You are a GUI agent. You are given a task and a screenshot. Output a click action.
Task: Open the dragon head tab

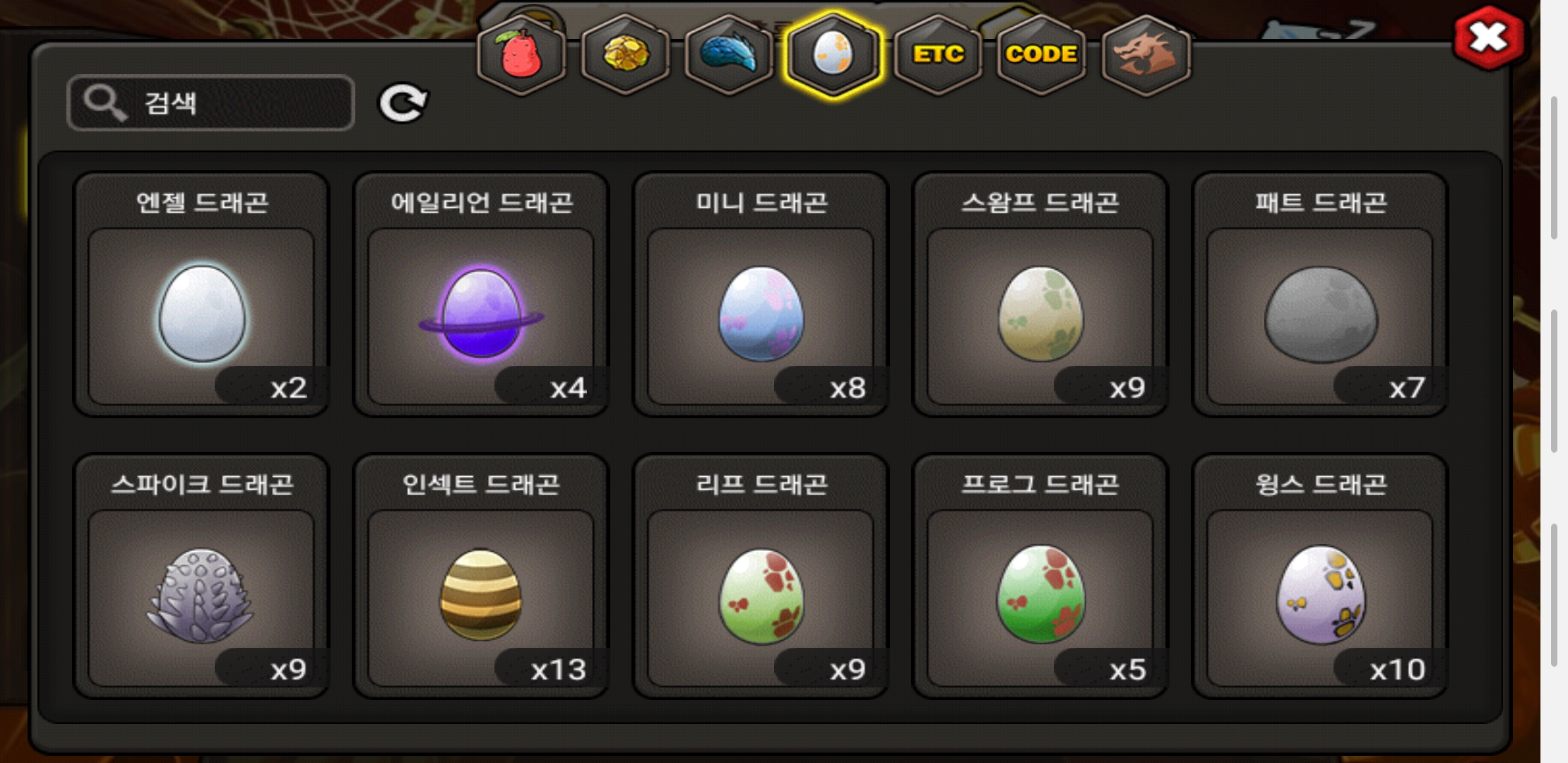(x=1146, y=55)
